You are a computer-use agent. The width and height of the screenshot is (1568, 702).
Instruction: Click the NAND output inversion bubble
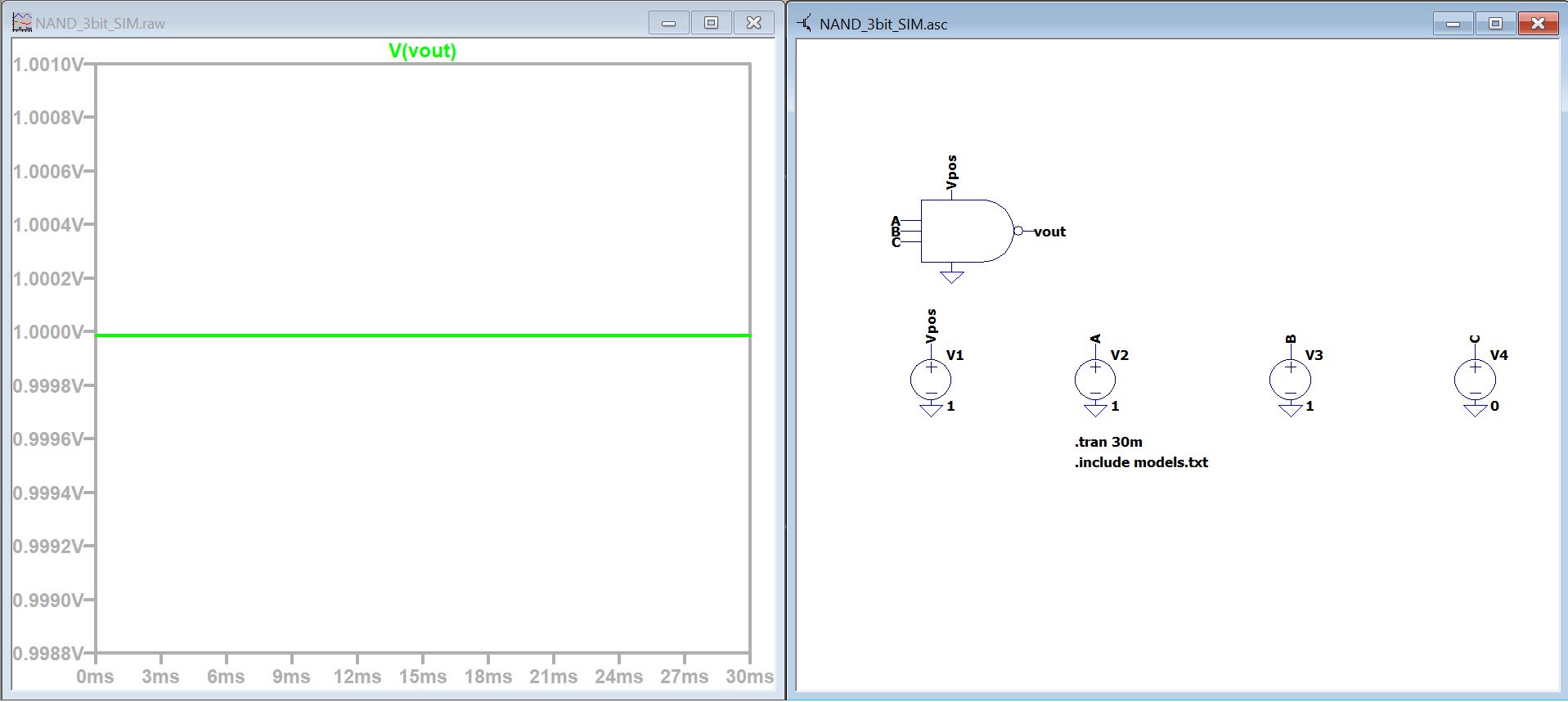tap(1018, 232)
